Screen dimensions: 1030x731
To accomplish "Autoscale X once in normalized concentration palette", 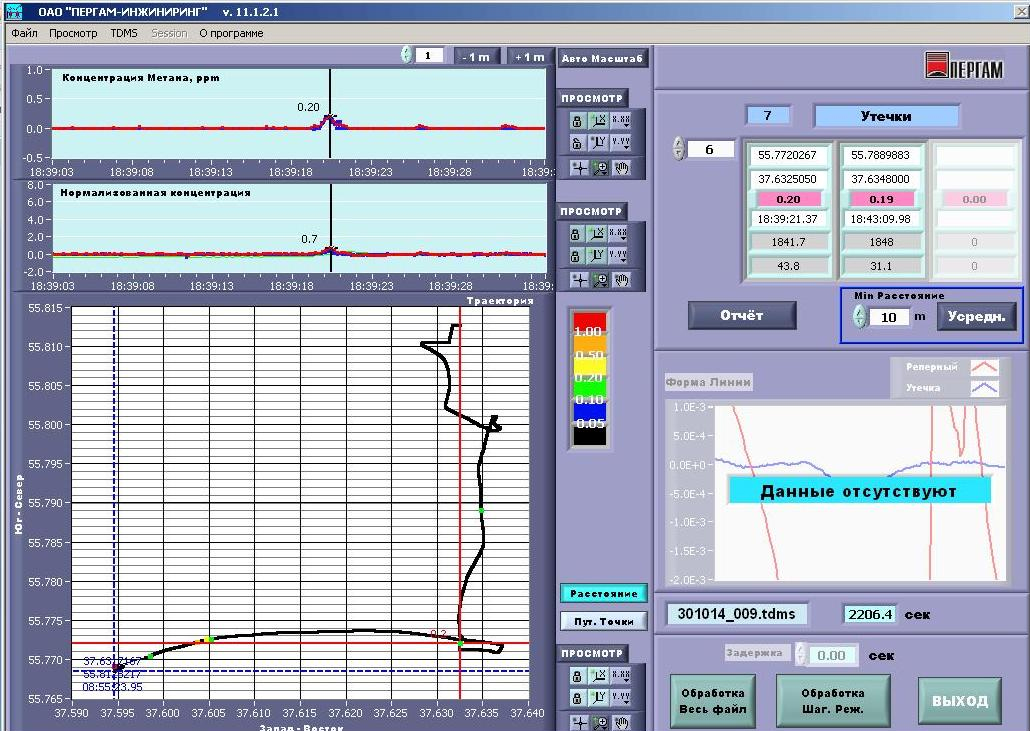I will (598, 234).
